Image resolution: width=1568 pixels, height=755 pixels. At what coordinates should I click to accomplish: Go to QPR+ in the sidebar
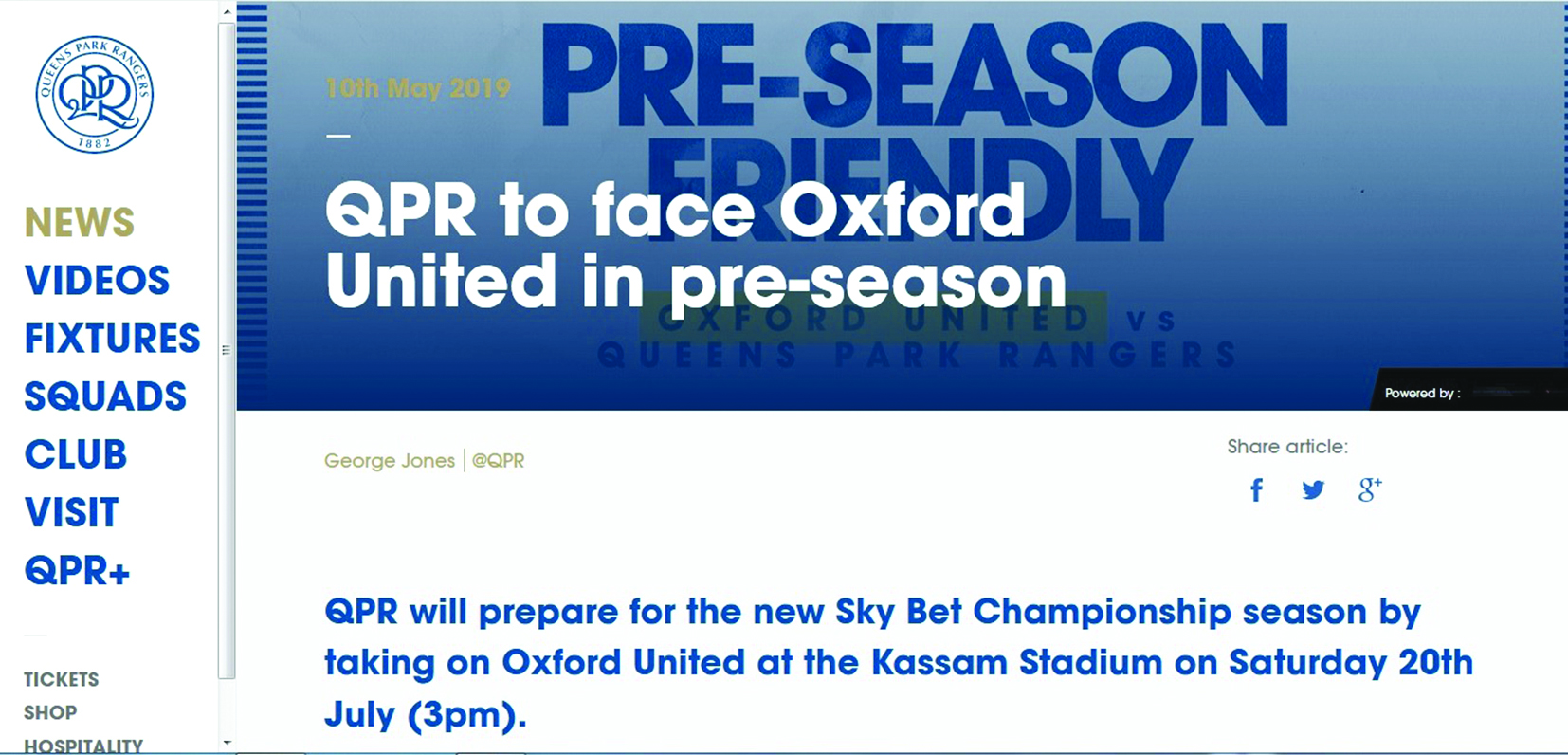(x=77, y=571)
